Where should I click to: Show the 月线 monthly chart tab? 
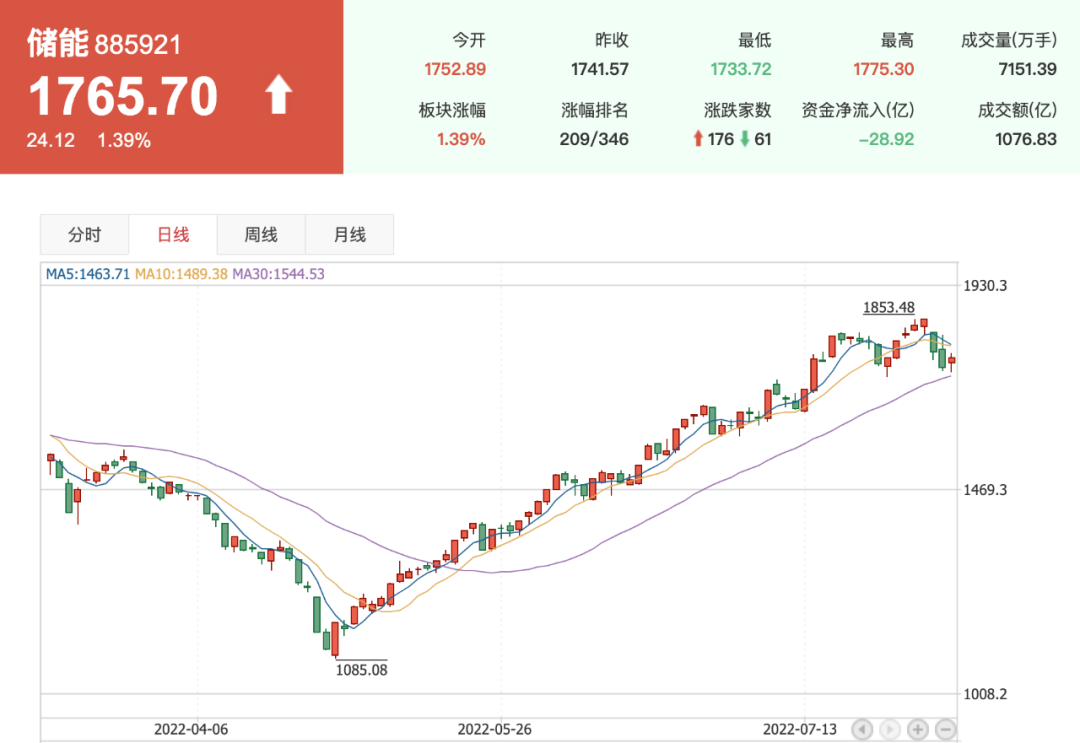click(349, 235)
